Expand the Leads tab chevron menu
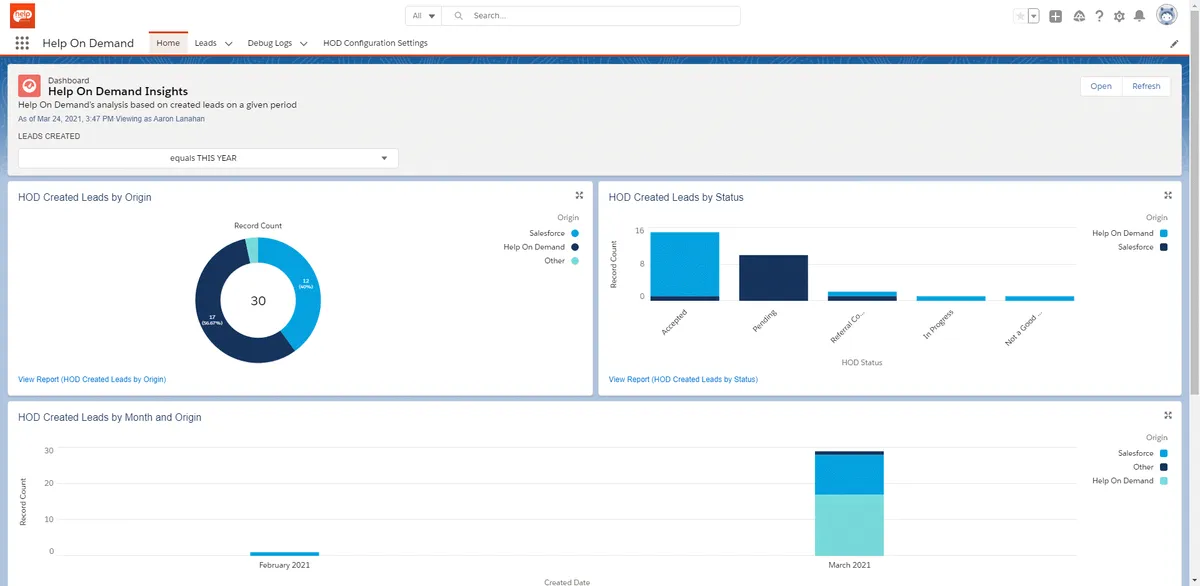Viewport: 1200px width, 586px height. point(229,44)
